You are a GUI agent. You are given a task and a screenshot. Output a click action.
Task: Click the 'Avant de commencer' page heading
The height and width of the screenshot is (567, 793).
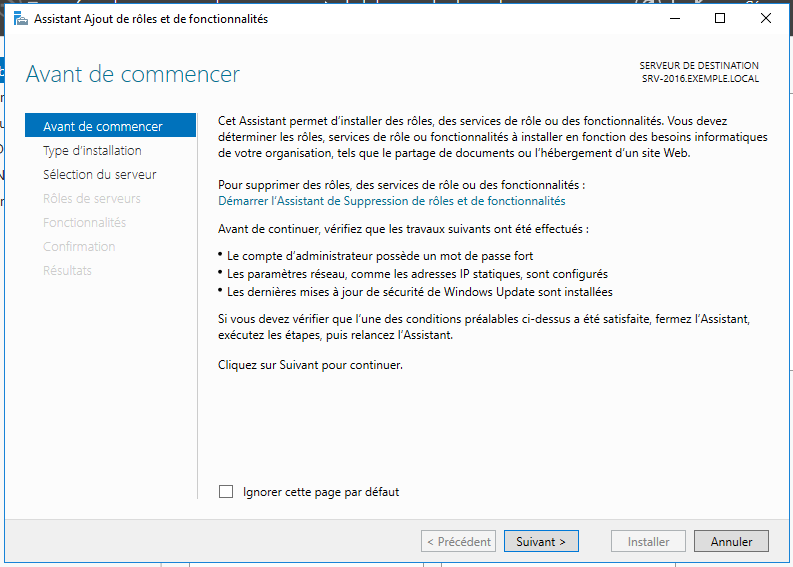(133, 74)
